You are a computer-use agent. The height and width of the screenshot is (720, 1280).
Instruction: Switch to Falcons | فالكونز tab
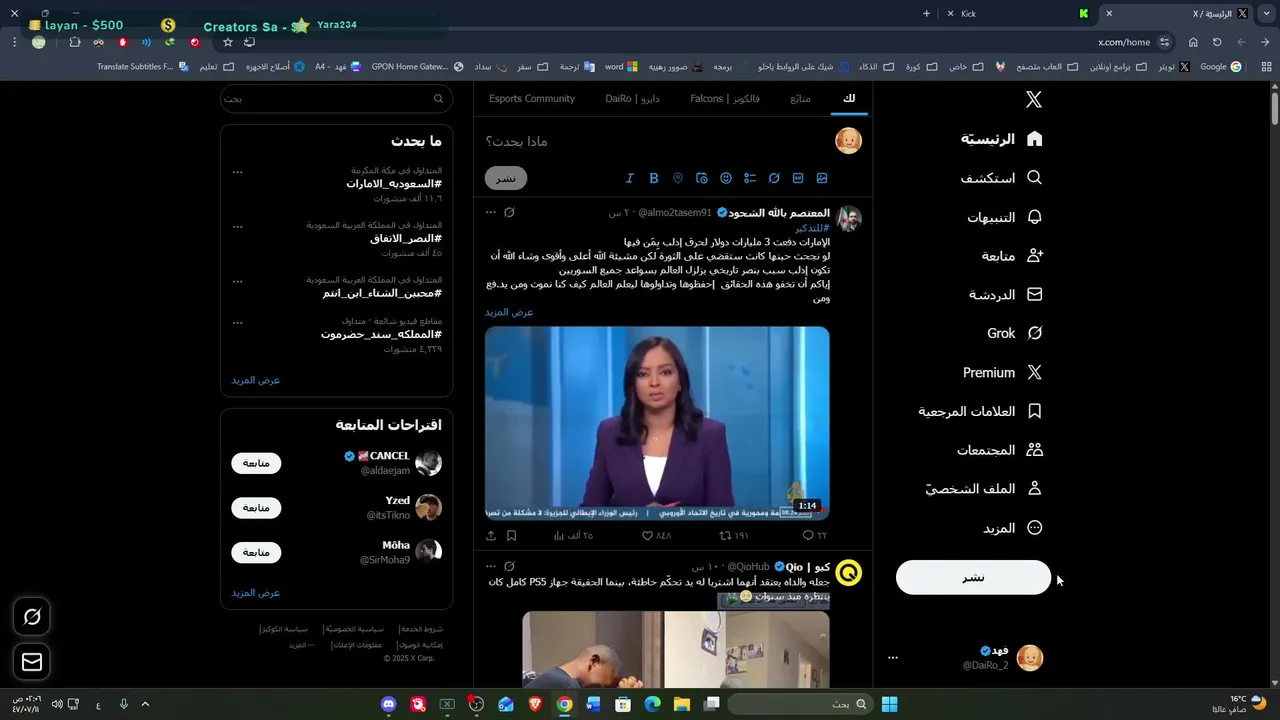tap(725, 98)
